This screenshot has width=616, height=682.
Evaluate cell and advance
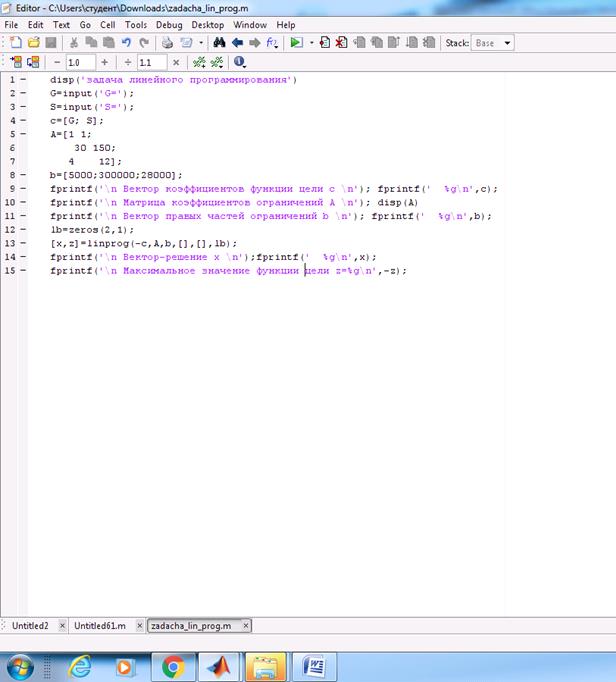[33, 62]
